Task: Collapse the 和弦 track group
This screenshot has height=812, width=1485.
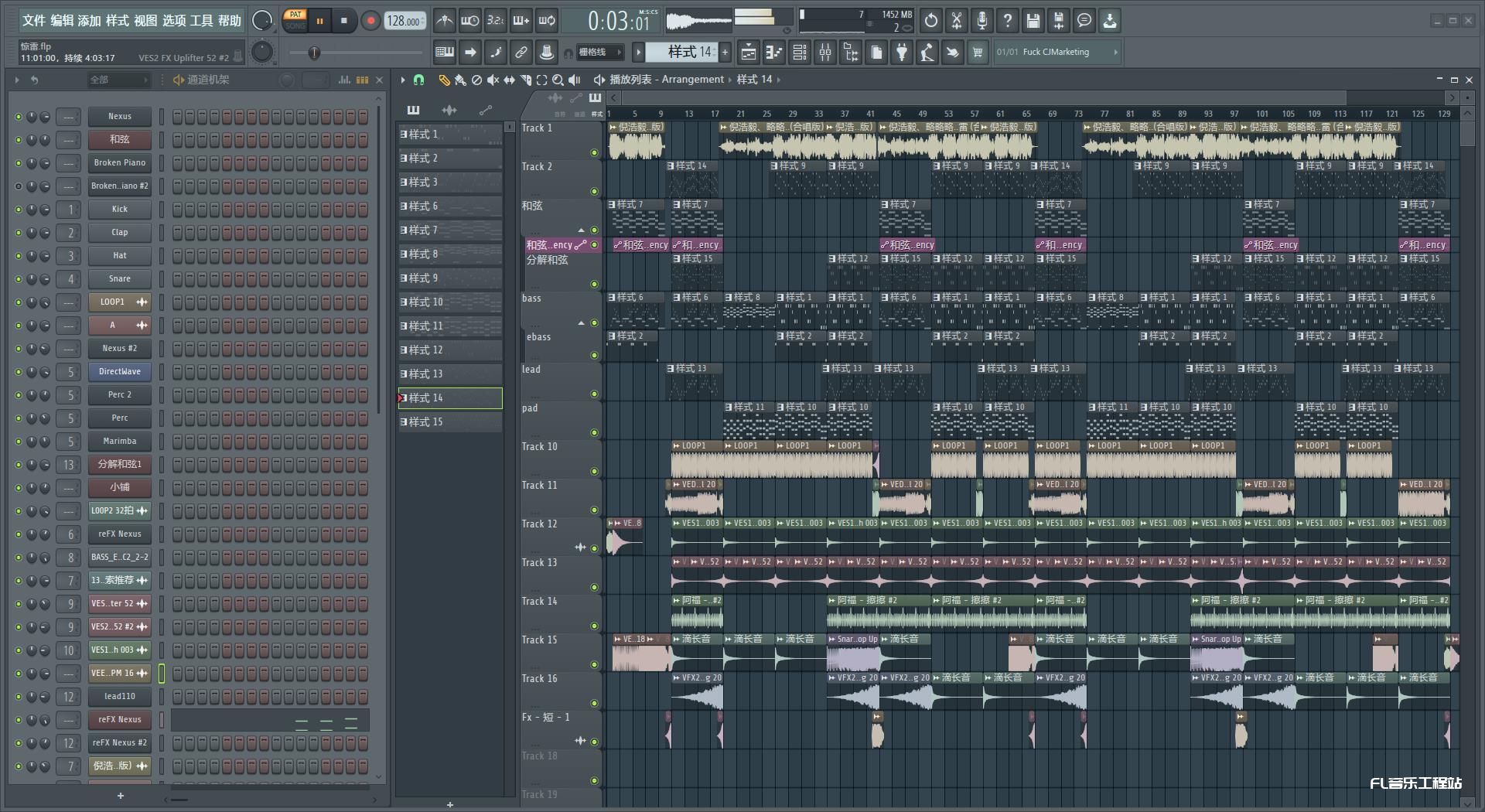Action: tap(581, 230)
